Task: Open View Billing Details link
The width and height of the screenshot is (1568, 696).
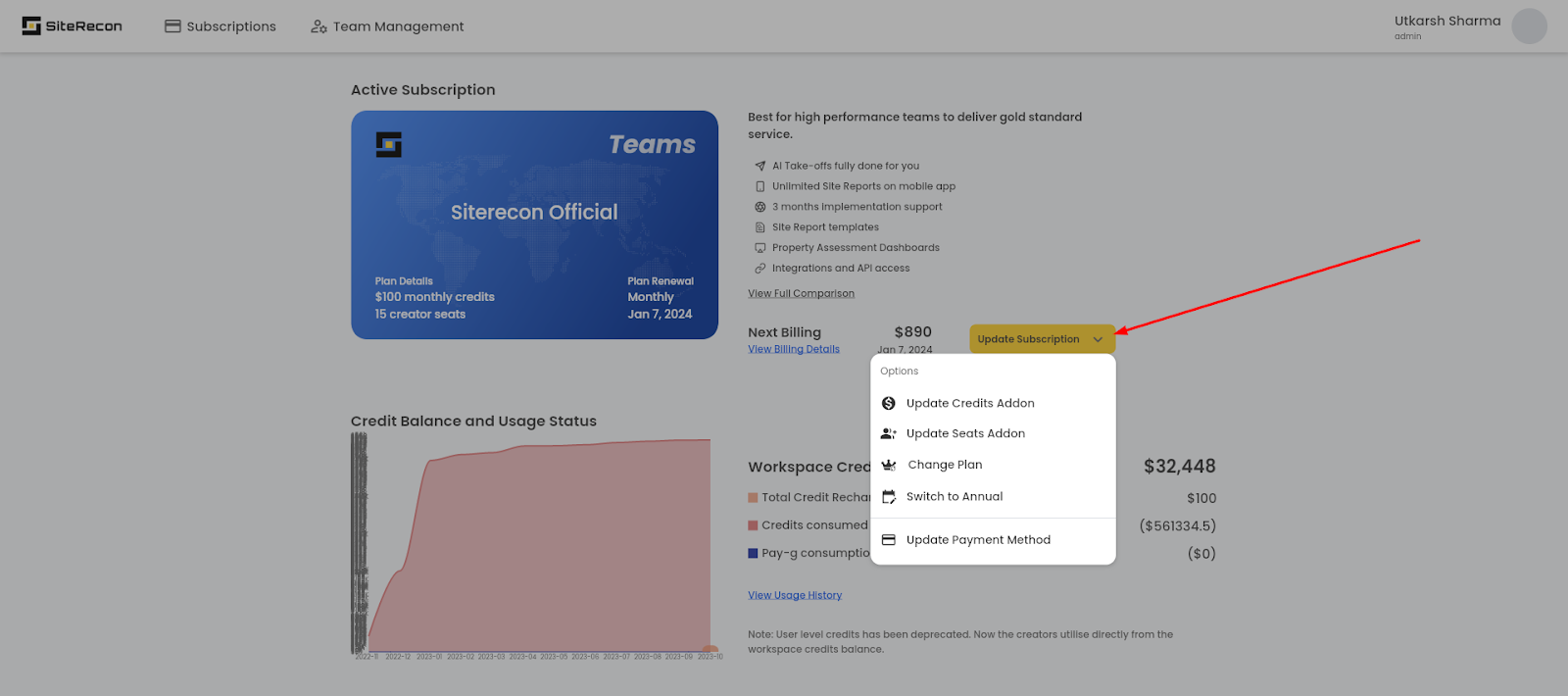Action: pyautogui.click(x=794, y=349)
